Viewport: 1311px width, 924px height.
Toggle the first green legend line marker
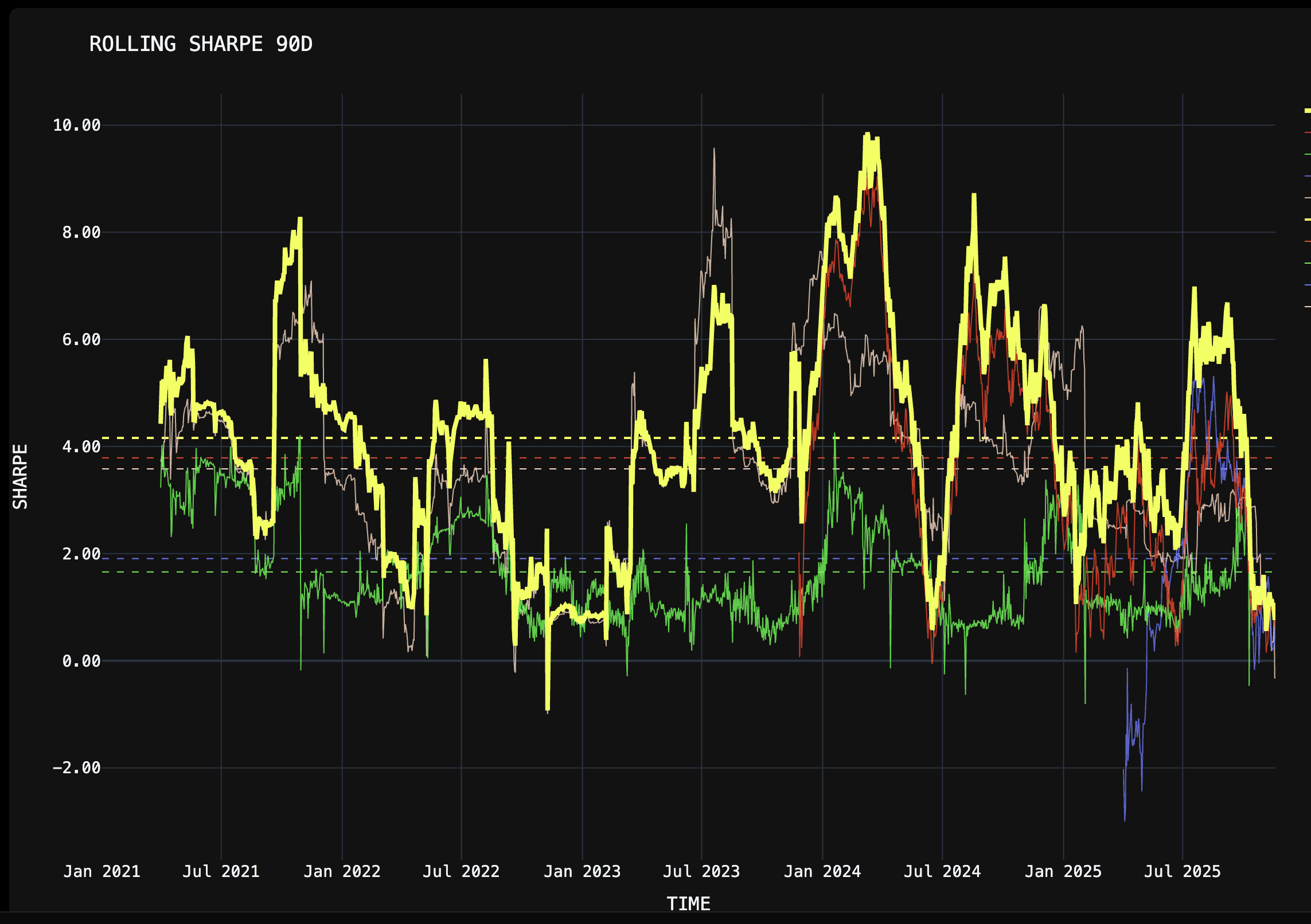[1308, 154]
